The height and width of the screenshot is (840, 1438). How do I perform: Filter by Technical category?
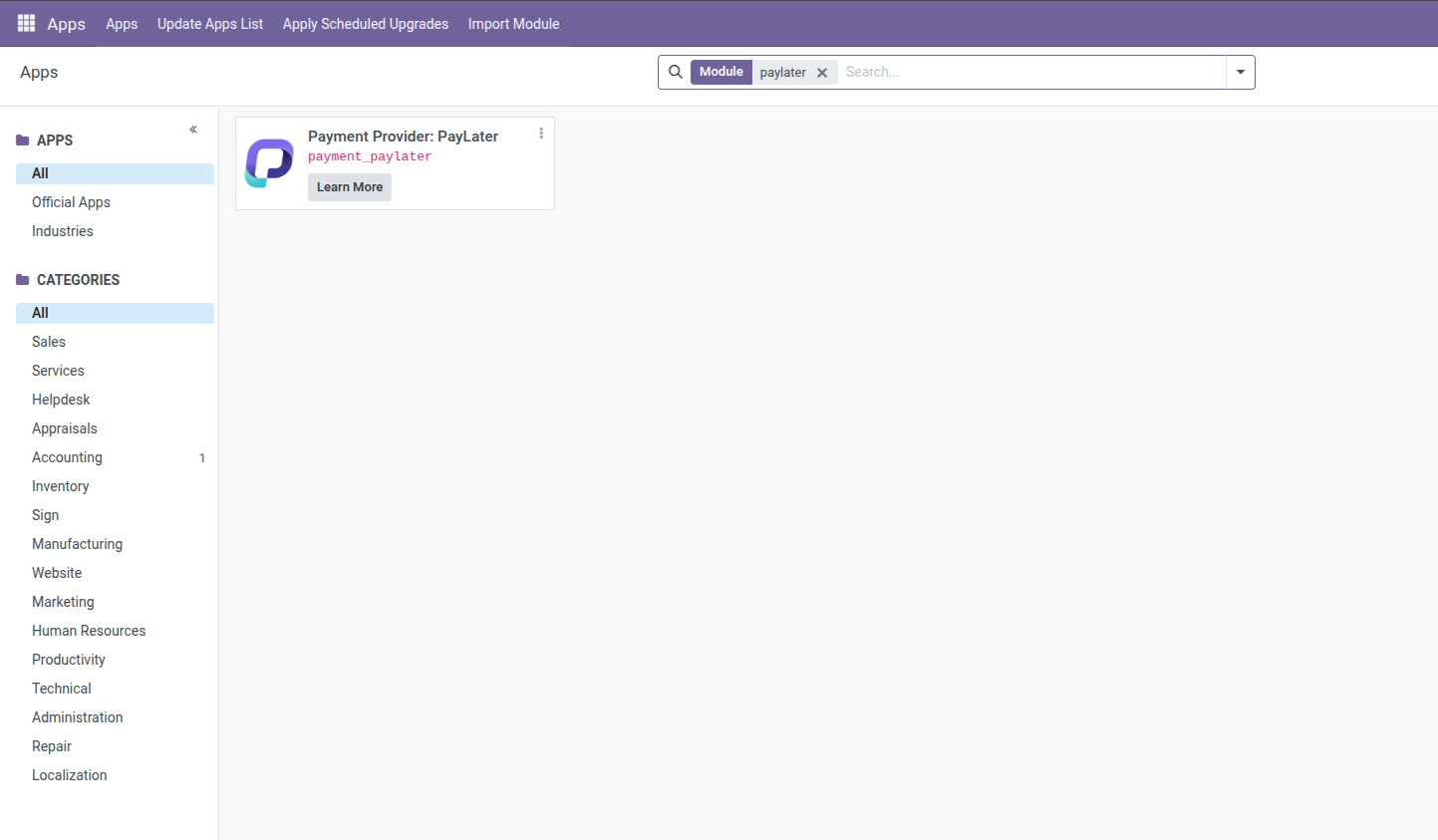[x=115, y=689]
